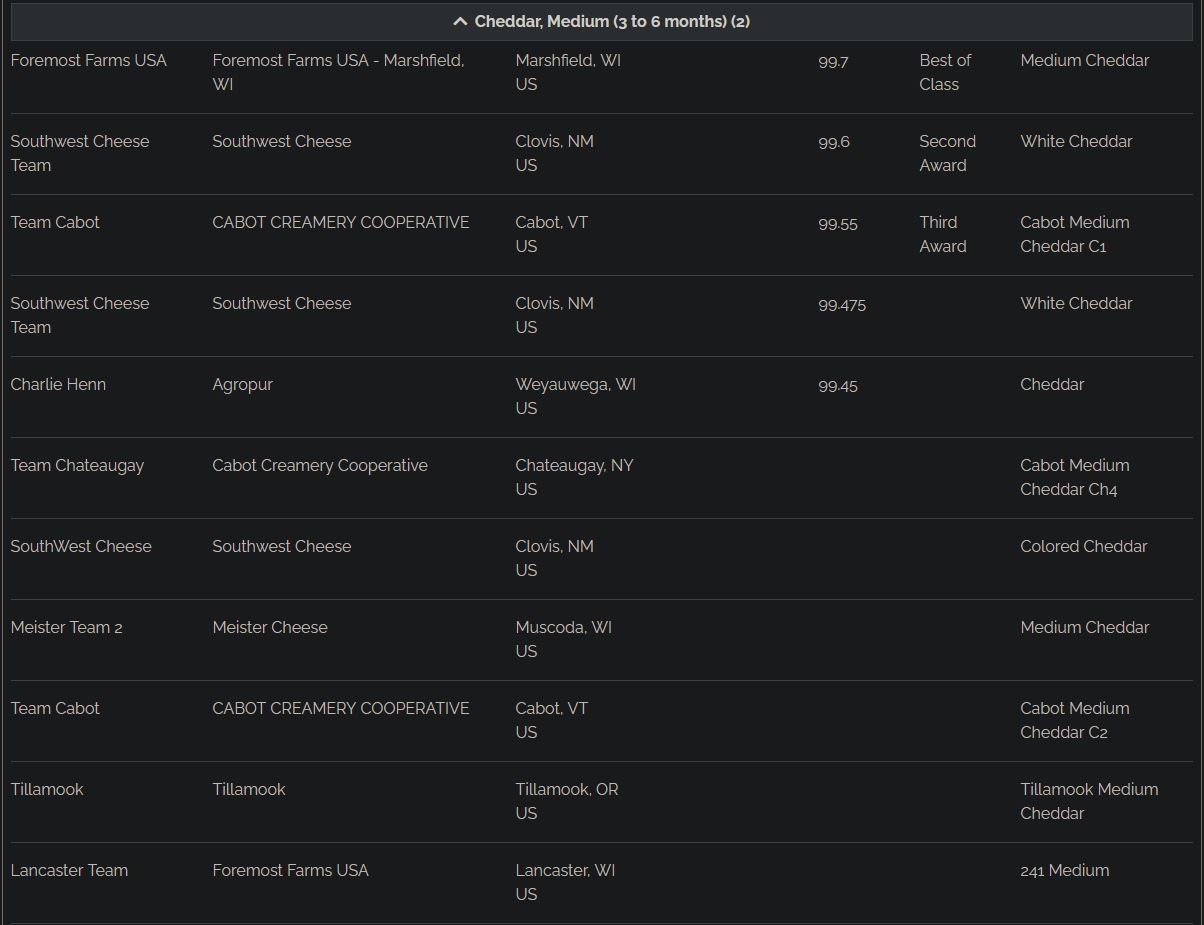1204x925 pixels.
Task: Select the 'Chateaugay, NY US' location cell
Action: pos(574,478)
